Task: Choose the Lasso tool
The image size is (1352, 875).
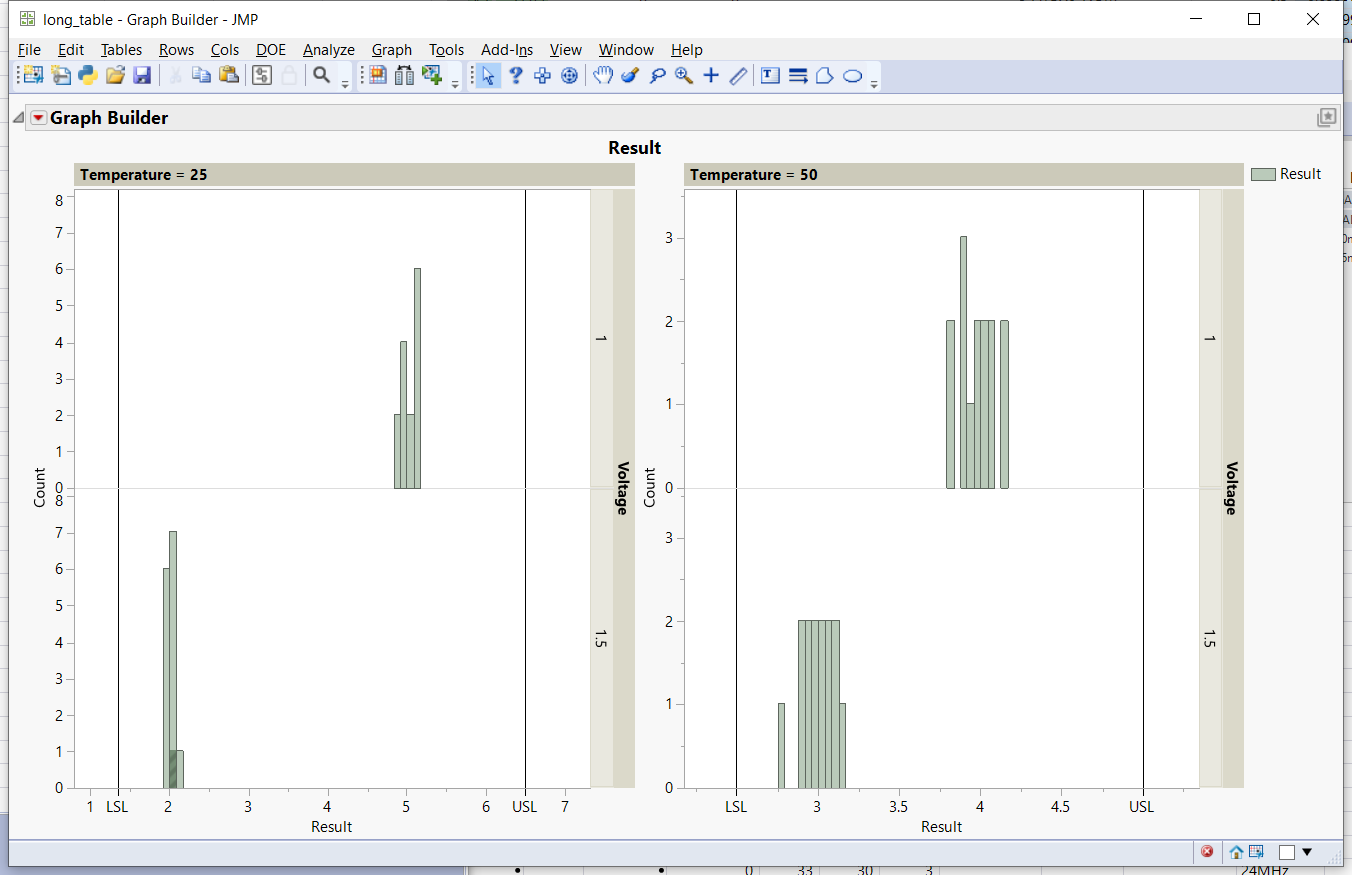Action: coord(657,75)
